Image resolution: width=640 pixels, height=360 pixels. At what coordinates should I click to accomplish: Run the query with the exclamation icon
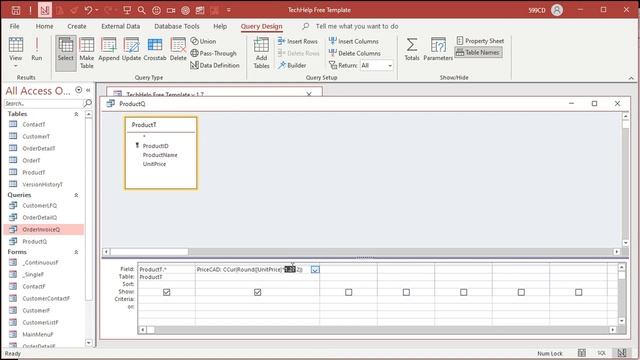coord(36,49)
